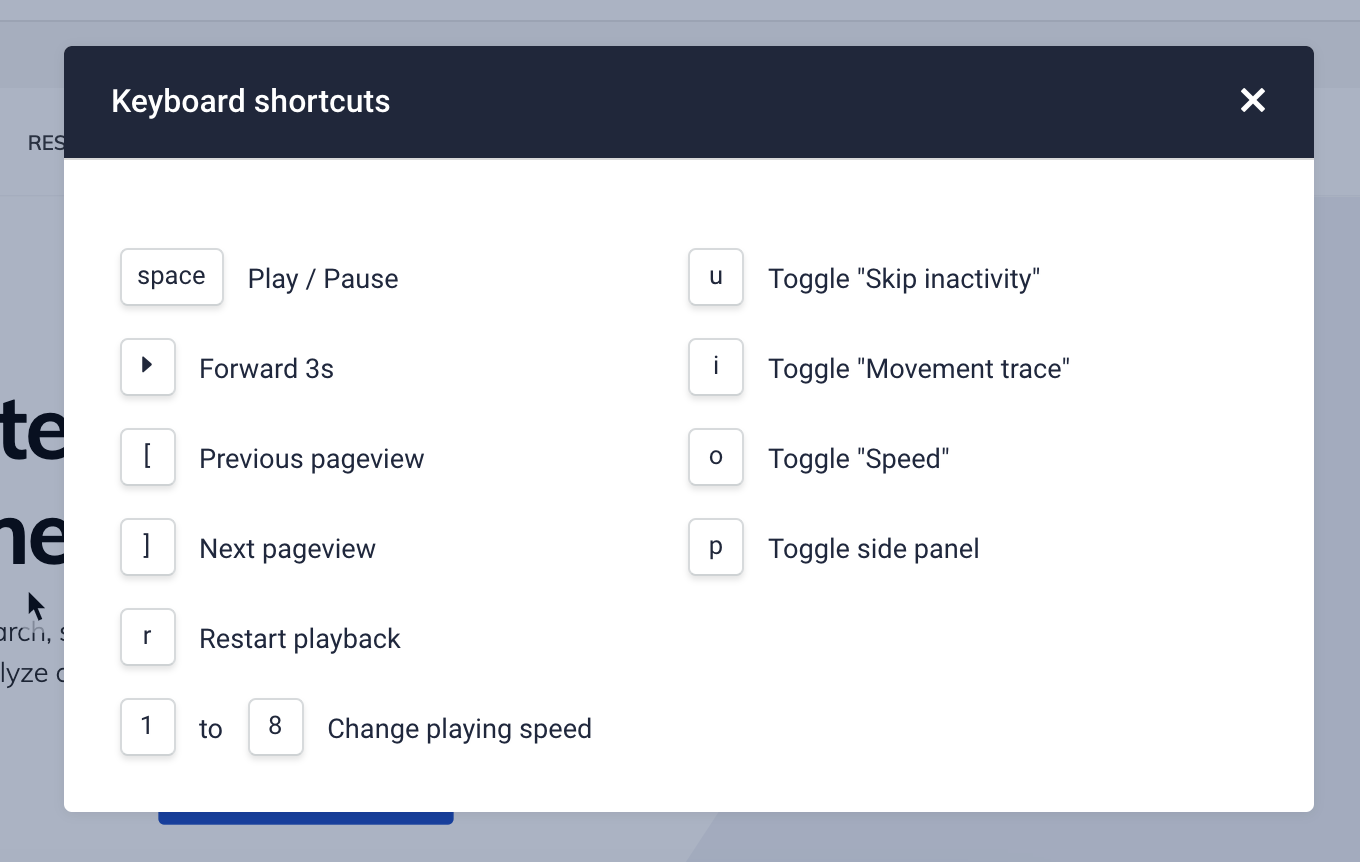1360x862 pixels.
Task: Close the Keyboard shortcuts dialog
Action: [x=1252, y=100]
